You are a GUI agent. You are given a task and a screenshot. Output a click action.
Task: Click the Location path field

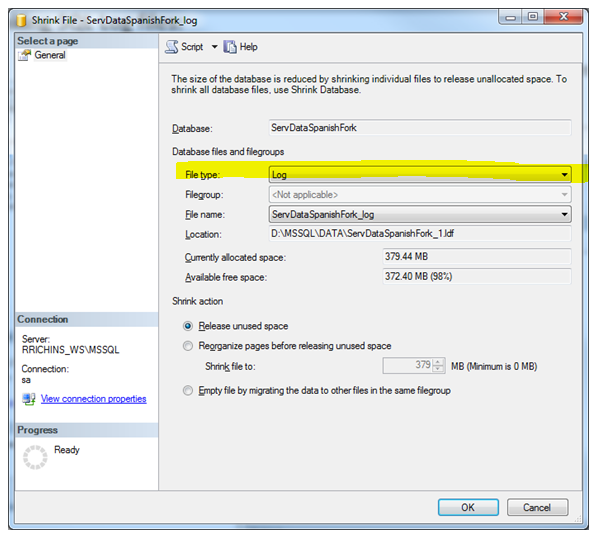pyautogui.click(x=420, y=233)
